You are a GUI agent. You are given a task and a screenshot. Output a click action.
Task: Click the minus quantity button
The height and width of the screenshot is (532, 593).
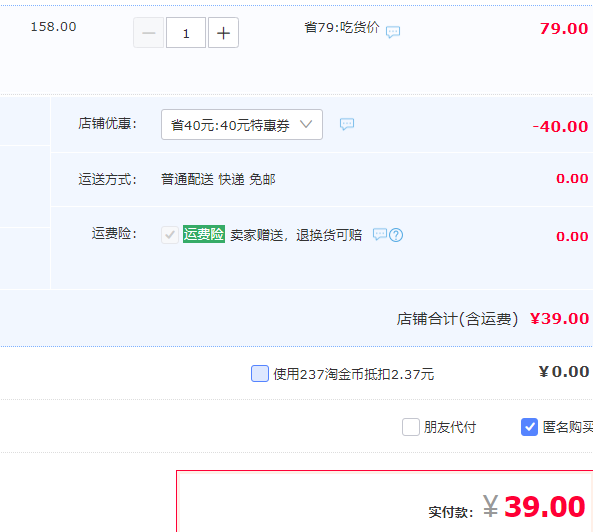pyautogui.click(x=149, y=33)
